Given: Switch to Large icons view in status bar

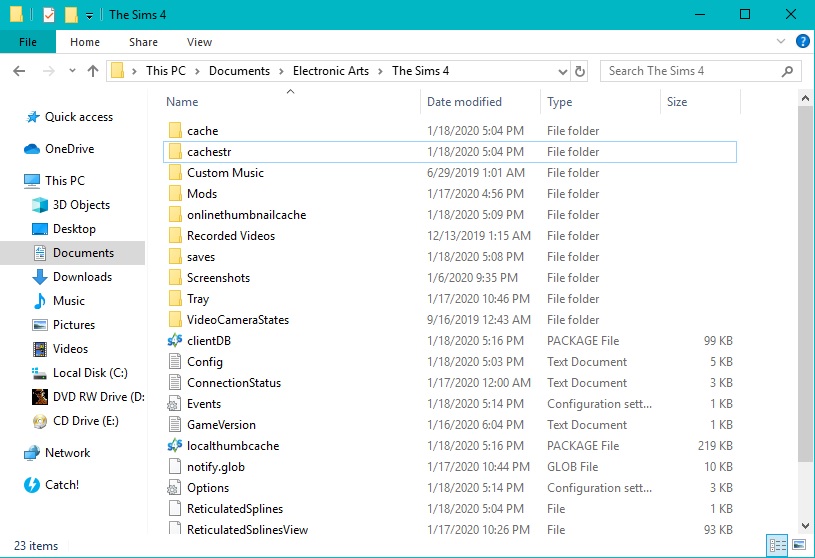Looking at the screenshot, I should point(798,546).
